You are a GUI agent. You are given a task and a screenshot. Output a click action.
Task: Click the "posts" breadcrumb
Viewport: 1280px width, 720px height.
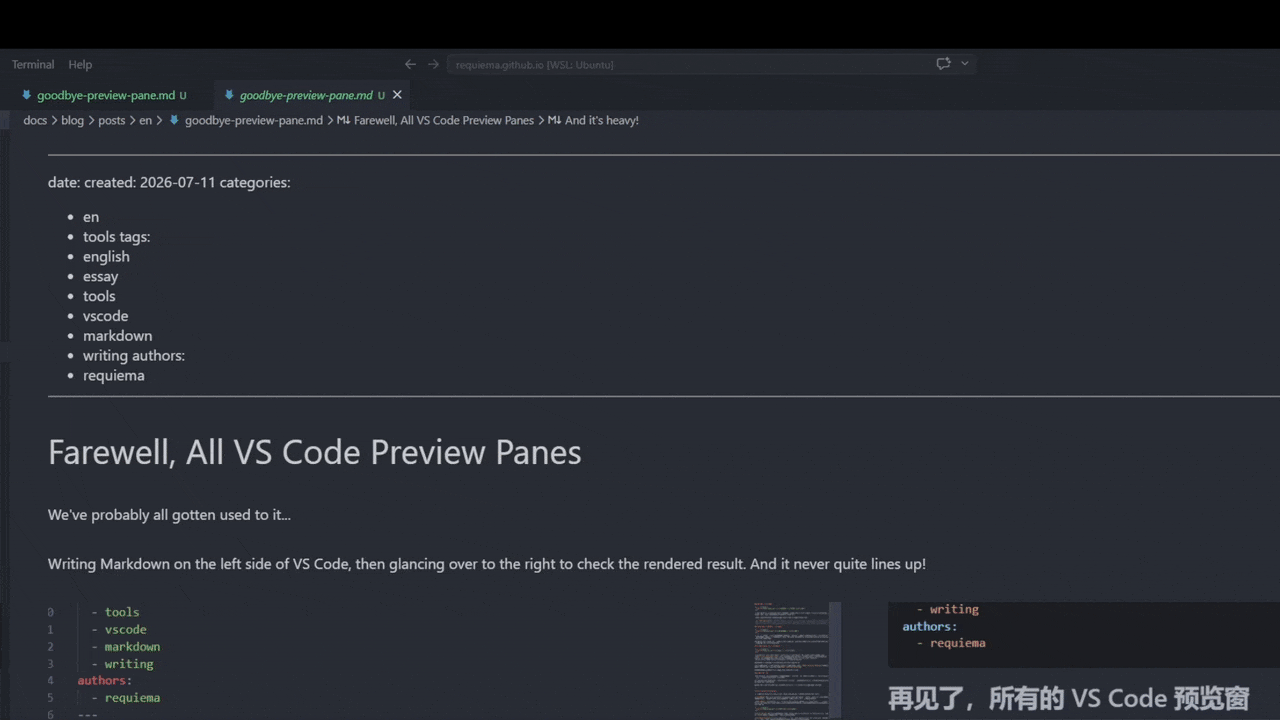[x=112, y=120]
